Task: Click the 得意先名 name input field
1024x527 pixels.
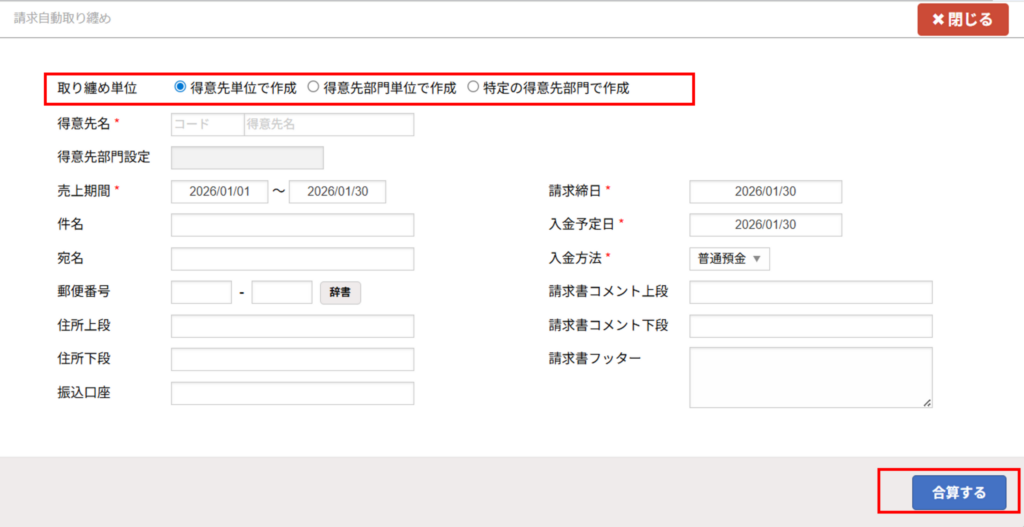Action: 328,124
